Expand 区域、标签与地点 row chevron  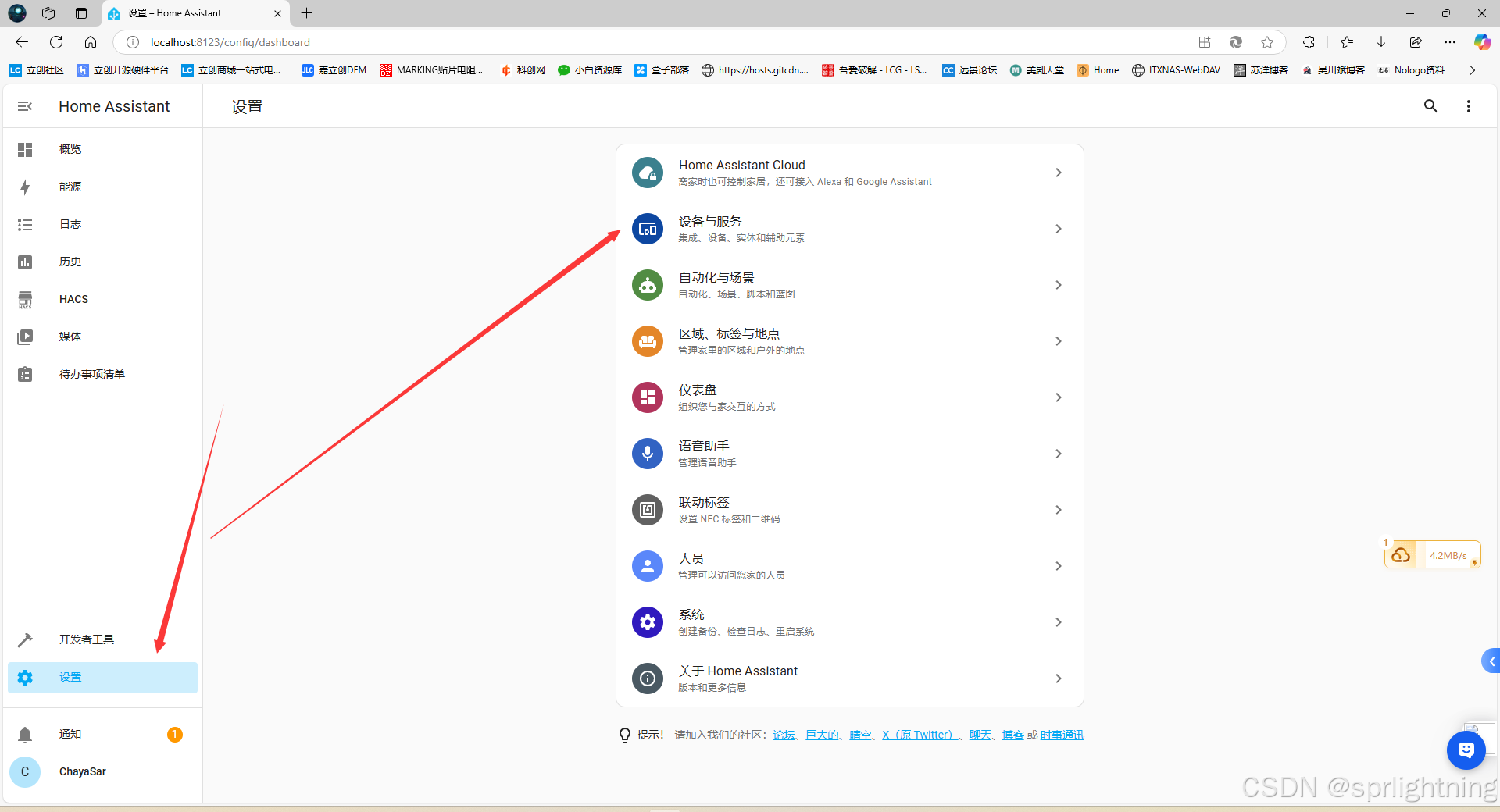tap(1059, 341)
